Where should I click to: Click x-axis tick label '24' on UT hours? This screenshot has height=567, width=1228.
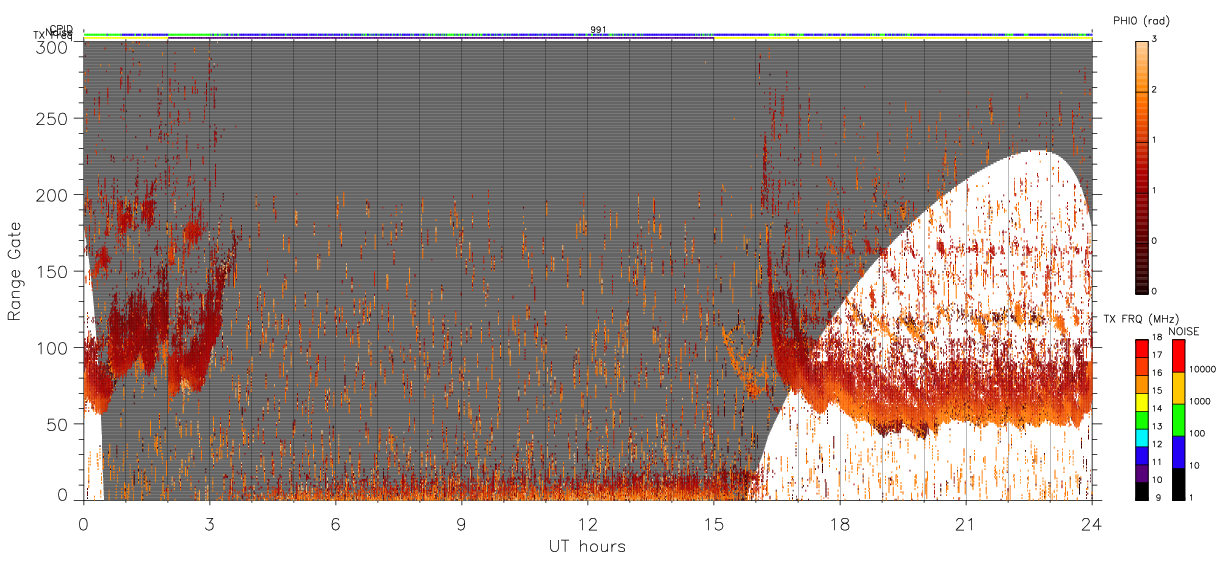[1092, 523]
